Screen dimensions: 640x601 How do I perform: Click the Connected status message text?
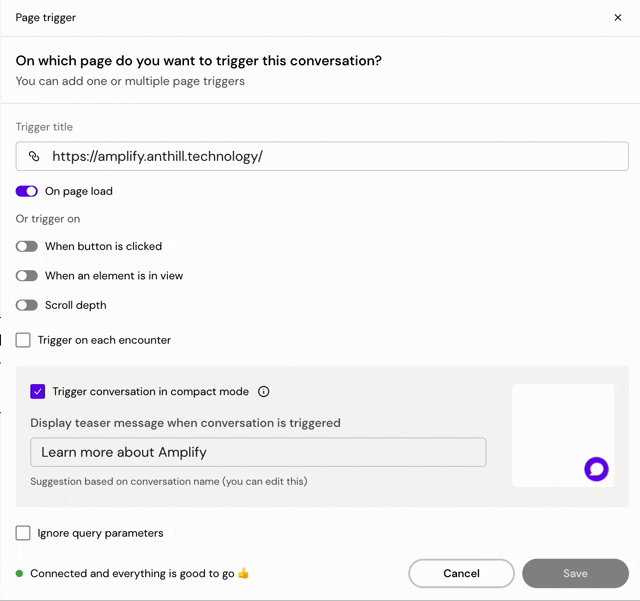(x=132, y=574)
